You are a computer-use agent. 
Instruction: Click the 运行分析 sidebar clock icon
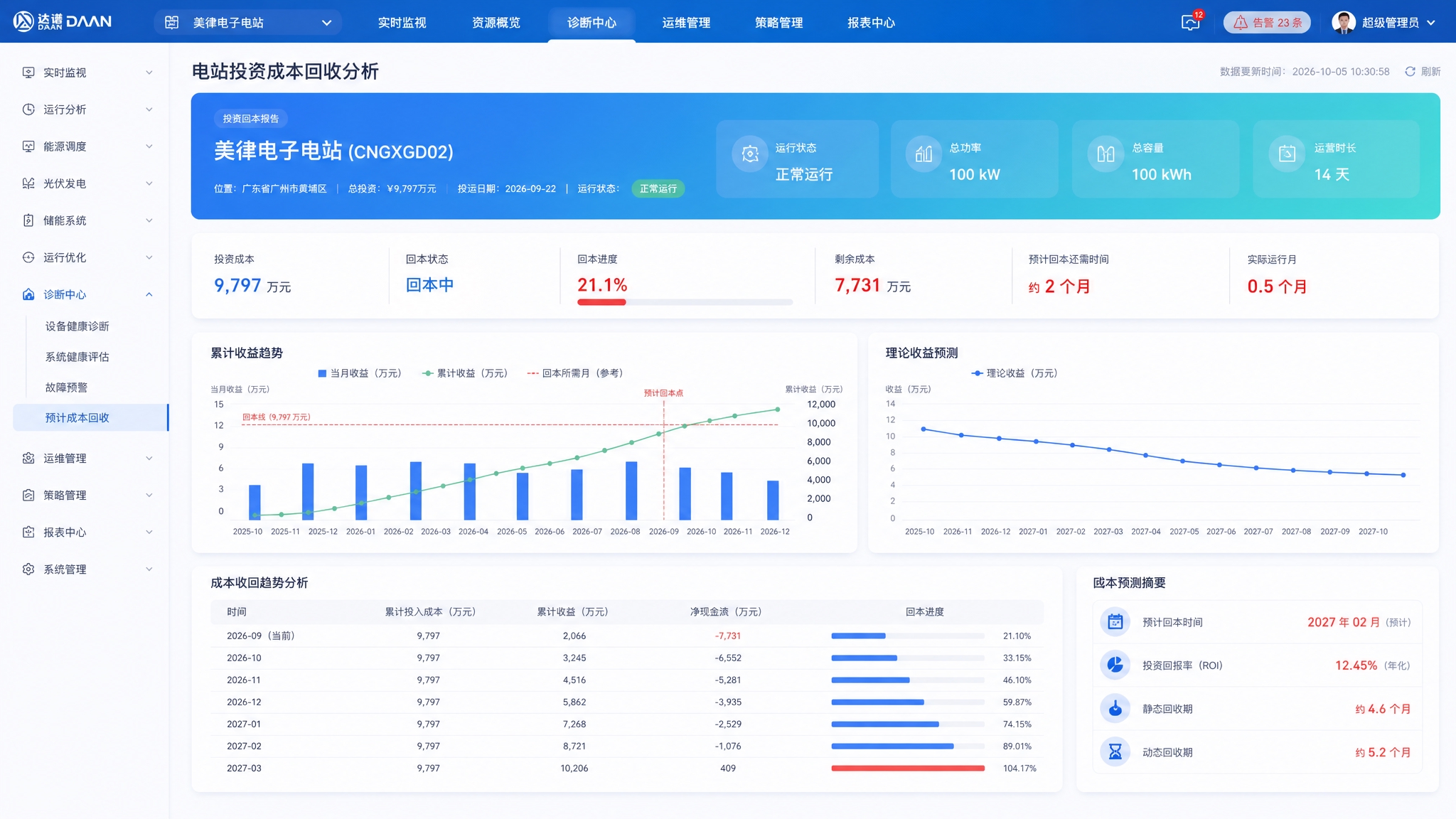[x=28, y=109]
